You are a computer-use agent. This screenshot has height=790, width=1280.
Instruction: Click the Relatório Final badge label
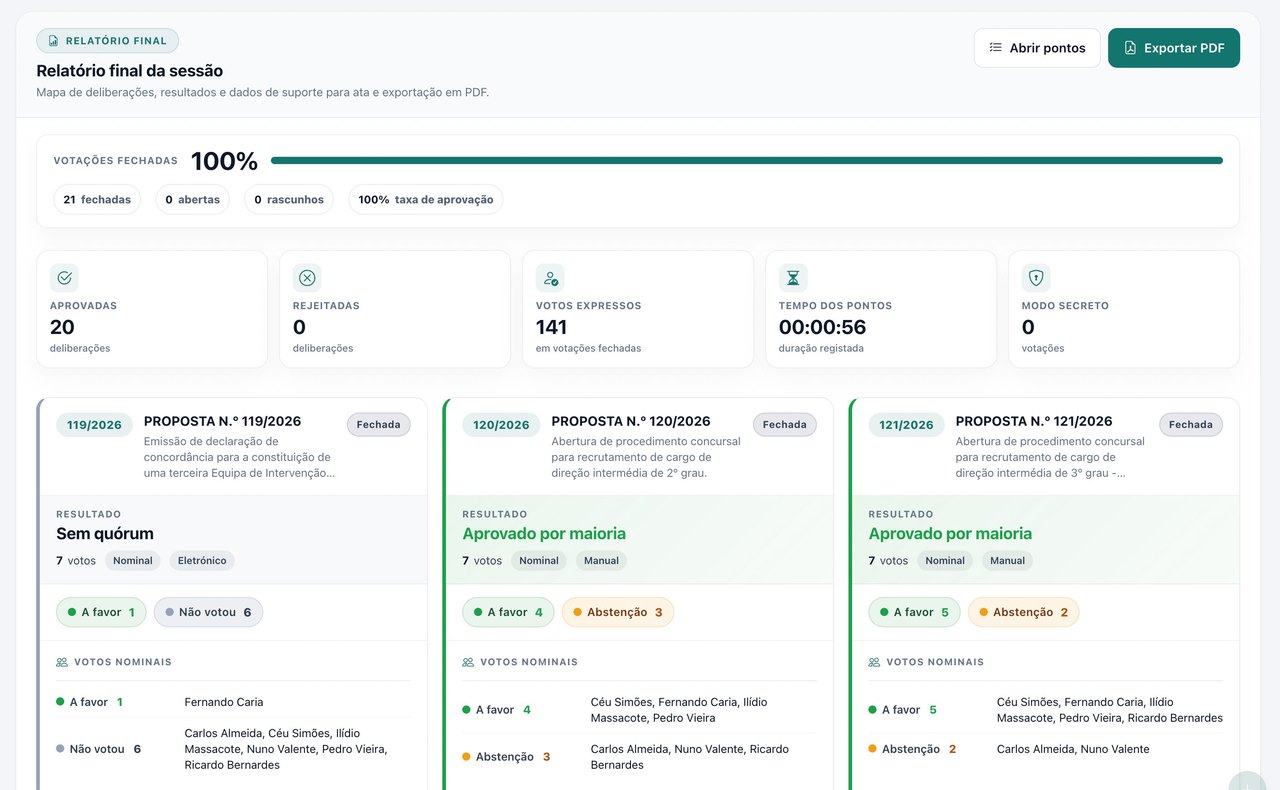[116, 41]
